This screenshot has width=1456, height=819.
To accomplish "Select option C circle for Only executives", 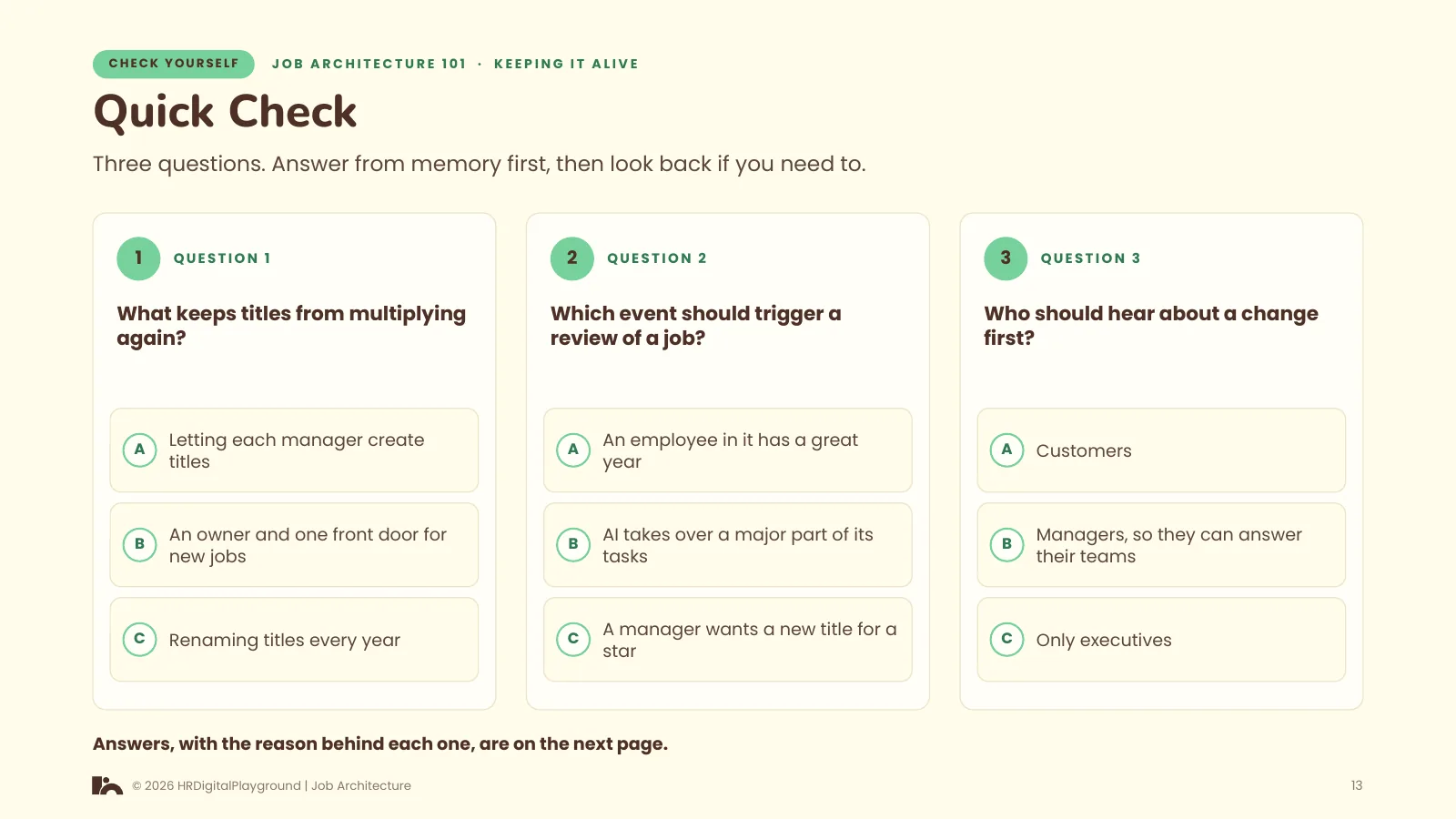I will [1006, 639].
